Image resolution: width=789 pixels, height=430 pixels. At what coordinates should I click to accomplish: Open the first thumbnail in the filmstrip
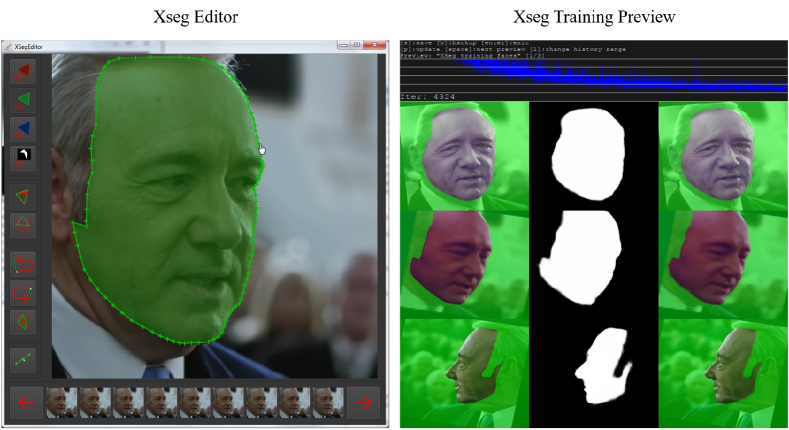pyautogui.click(x=61, y=402)
